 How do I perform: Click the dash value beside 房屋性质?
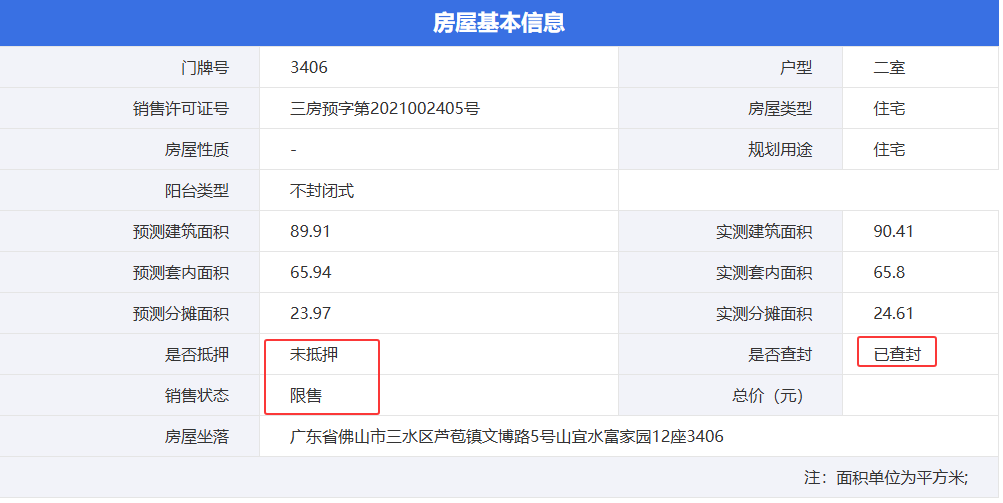coord(294,150)
